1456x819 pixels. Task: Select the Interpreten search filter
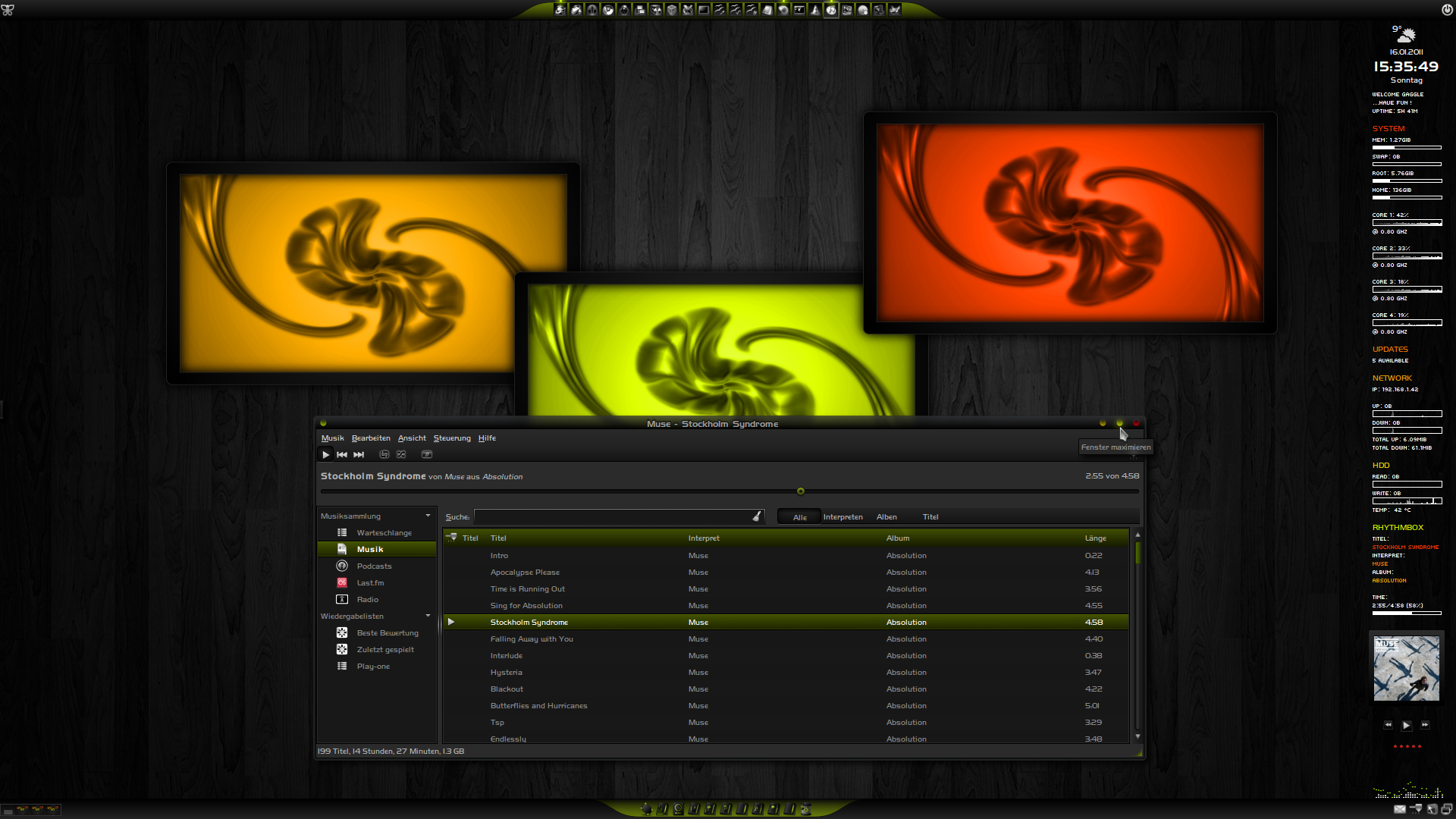pyautogui.click(x=843, y=517)
